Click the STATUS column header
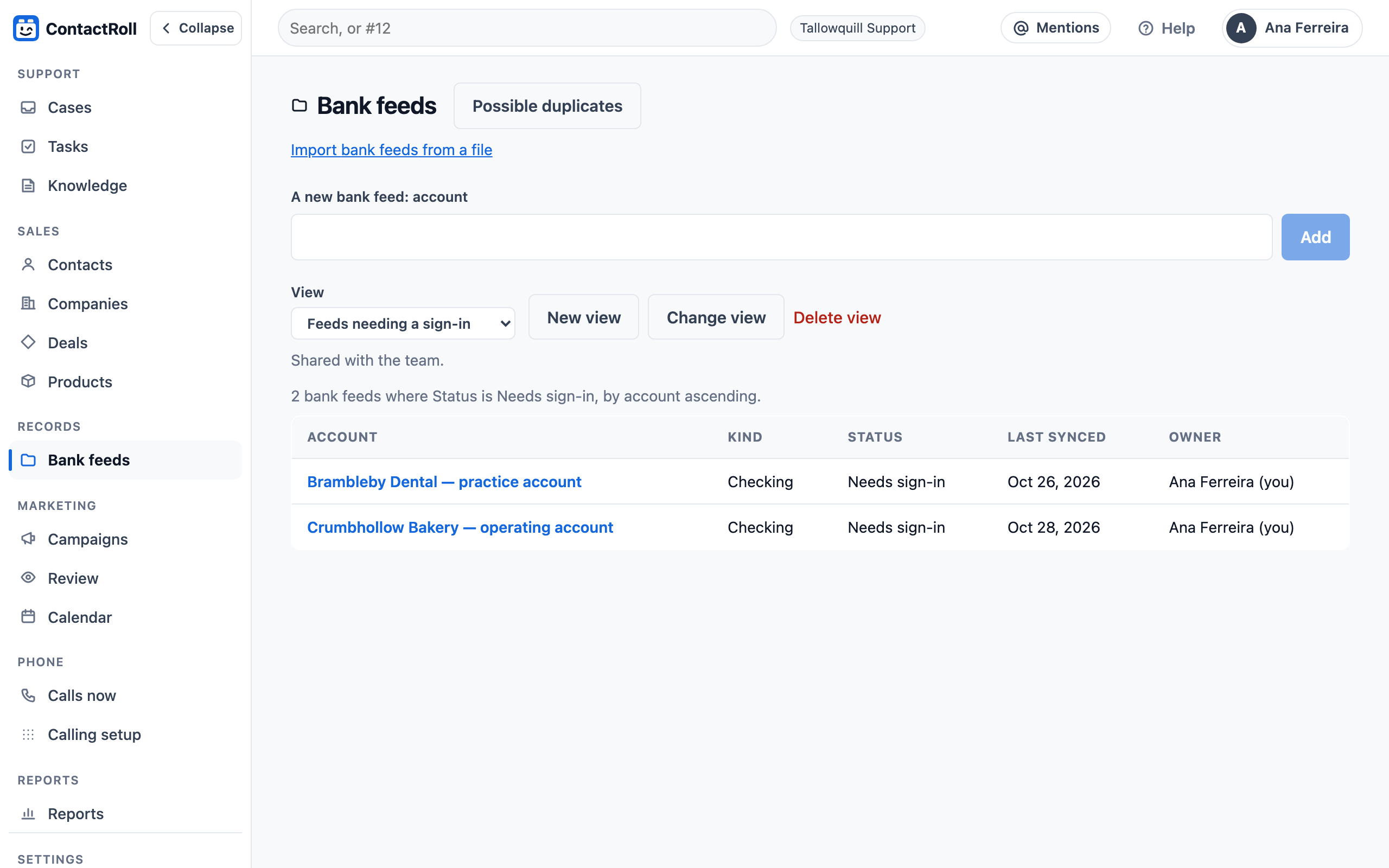Screen dimensions: 1389x868 pos(875,437)
